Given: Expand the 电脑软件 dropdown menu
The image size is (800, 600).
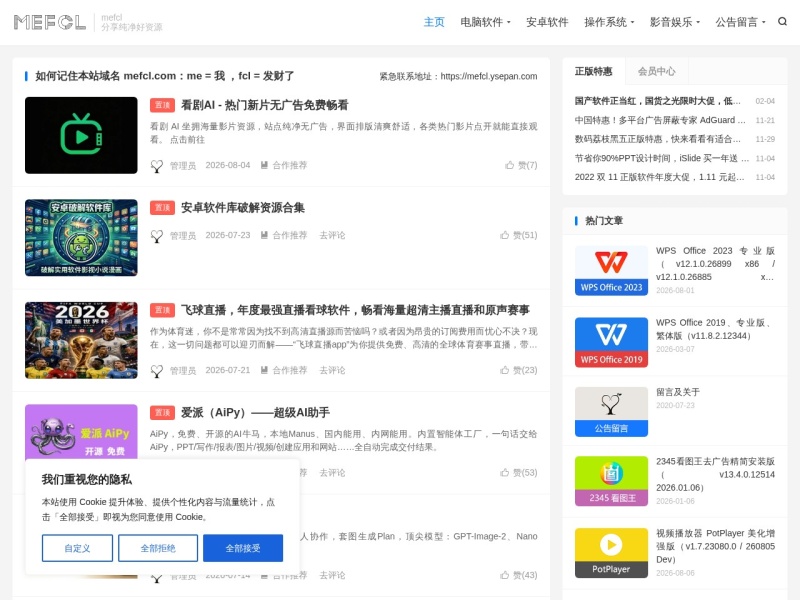Looking at the screenshot, I should pyautogui.click(x=485, y=22).
